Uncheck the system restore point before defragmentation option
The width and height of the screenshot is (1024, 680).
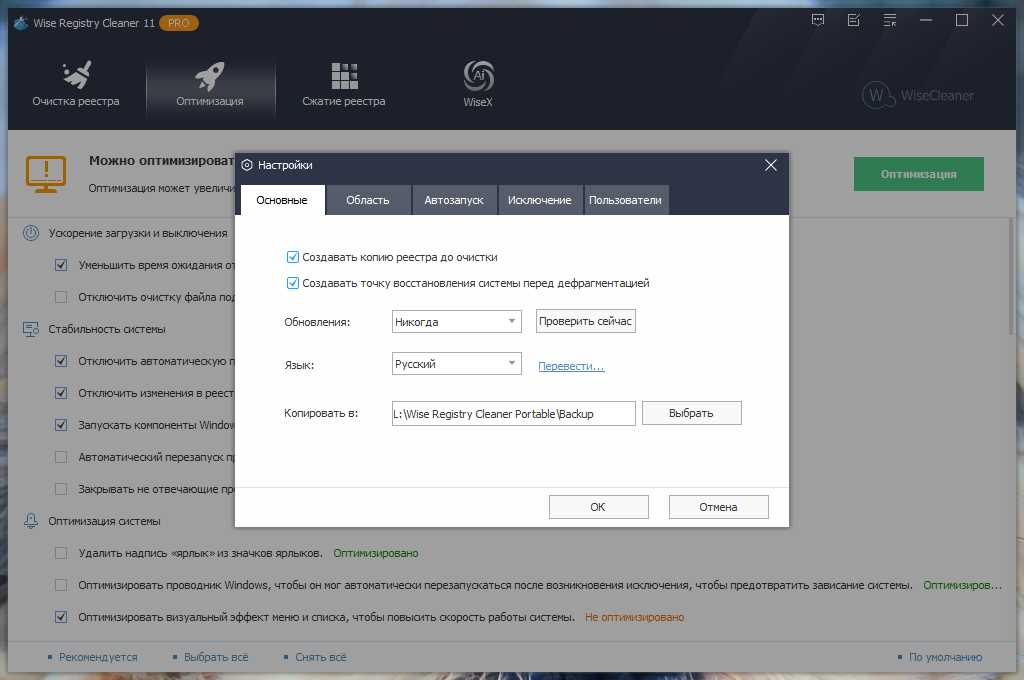(293, 283)
